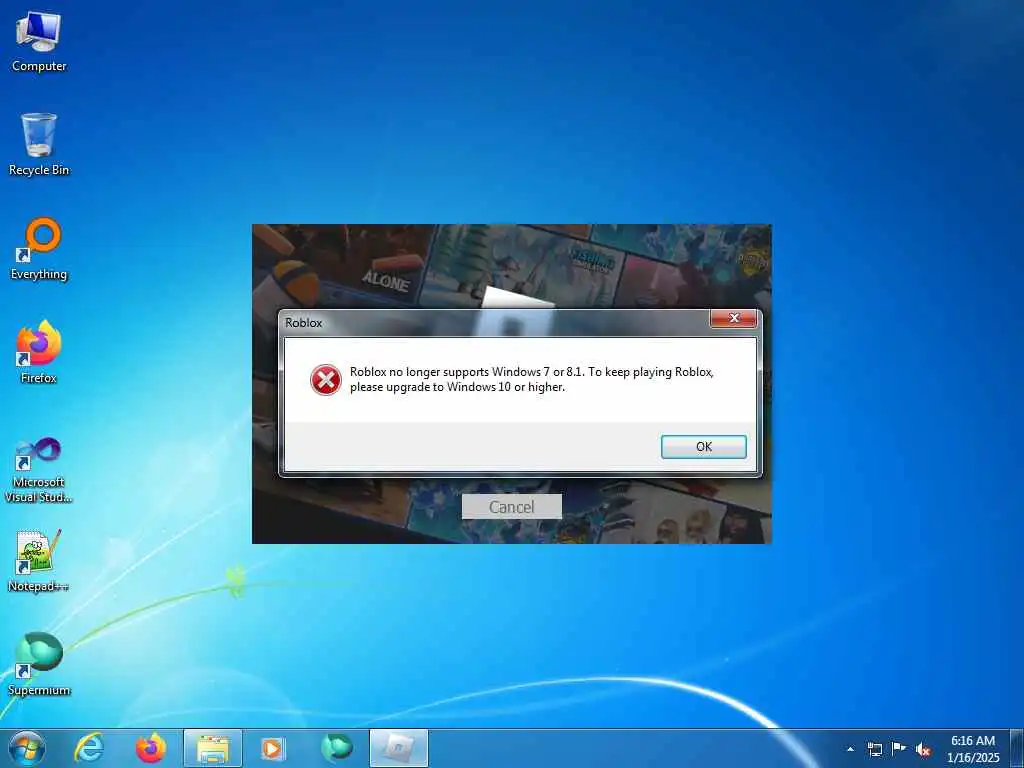Open the Action Center flag icon
The height and width of the screenshot is (768, 1024).
[899, 749]
